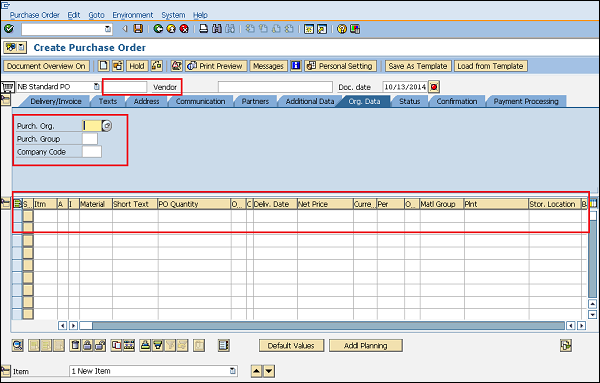Click the Save floppy disk icon
Screen dimensions: 600x383
[x=138, y=29]
